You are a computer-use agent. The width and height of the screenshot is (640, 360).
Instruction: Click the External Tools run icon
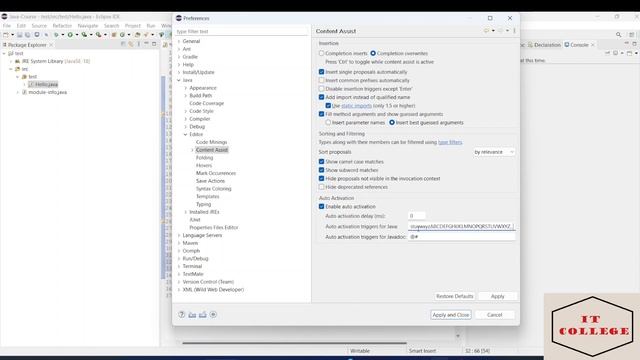tap(98, 35)
